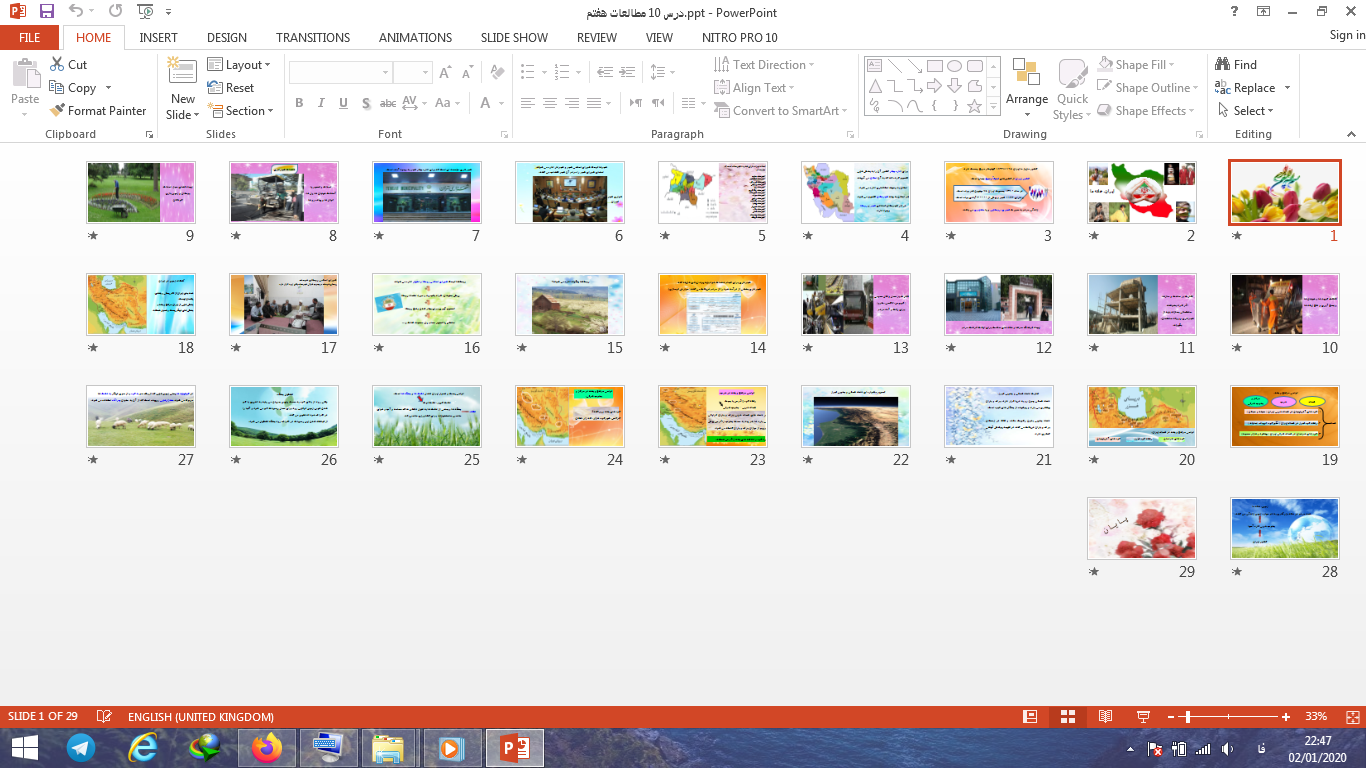The width and height of the screenshot is (1366, 768).
Task: Start Slide Show from status bar icon
Action: coord(1143,717)
